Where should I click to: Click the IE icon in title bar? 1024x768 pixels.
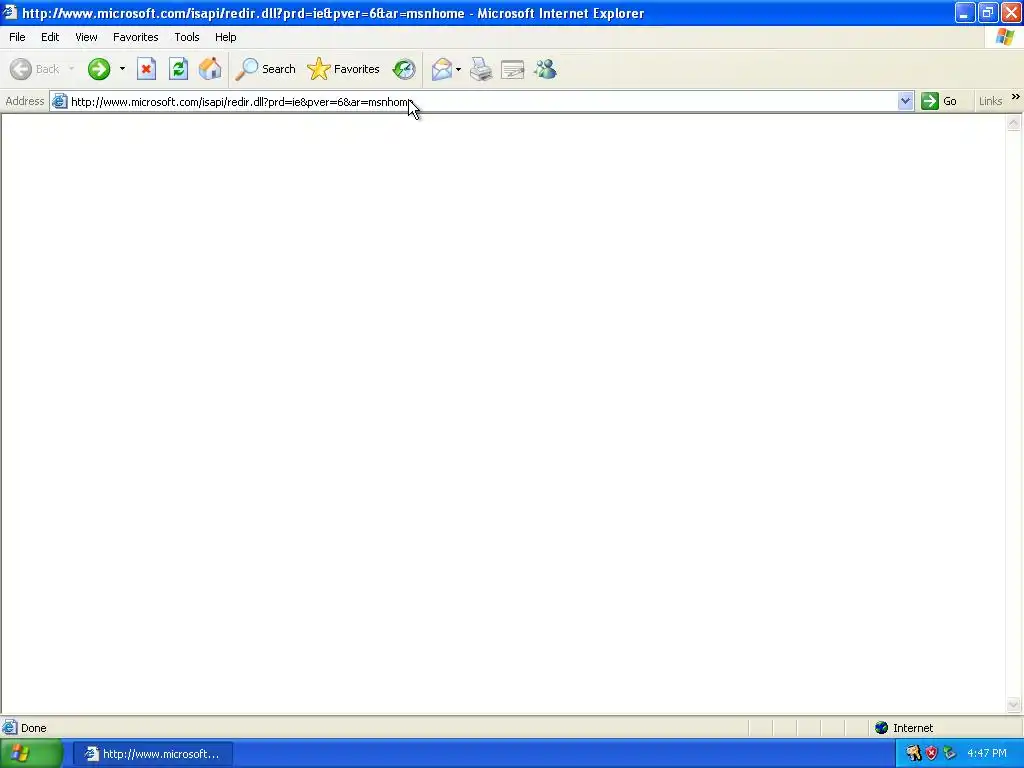9,12
